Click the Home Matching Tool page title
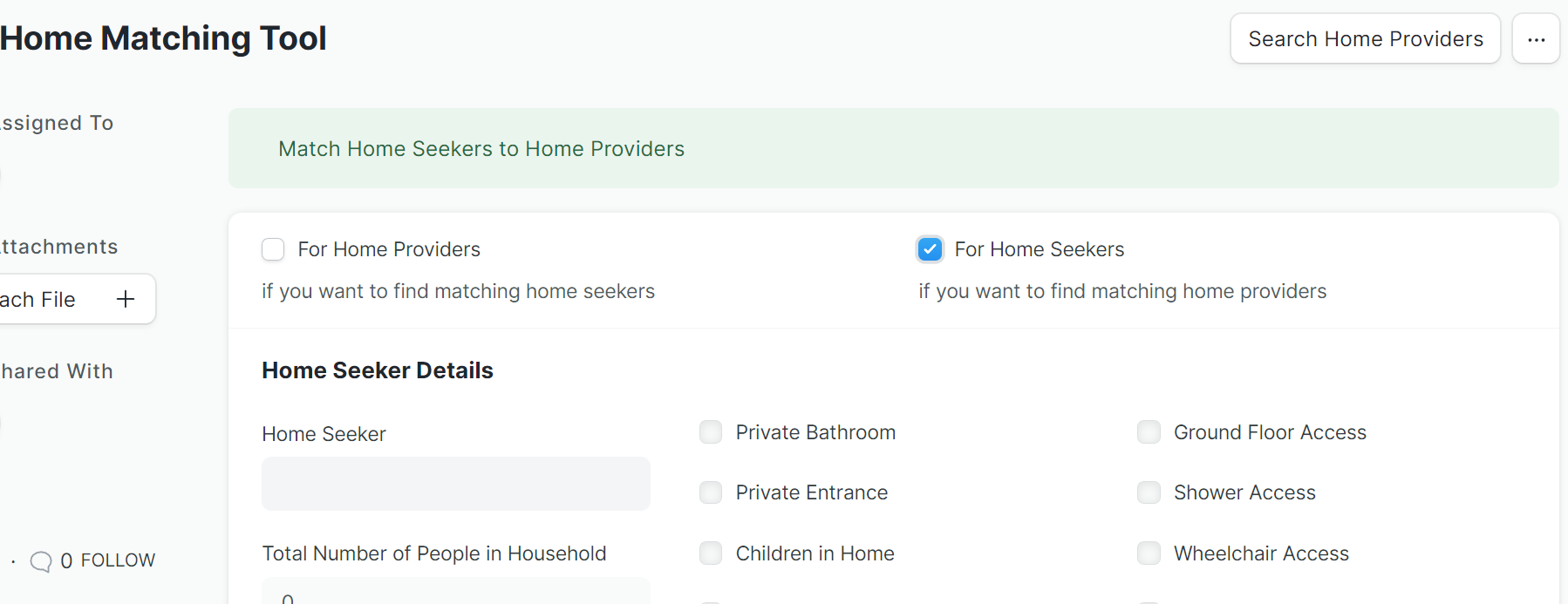 click(163, 38)
